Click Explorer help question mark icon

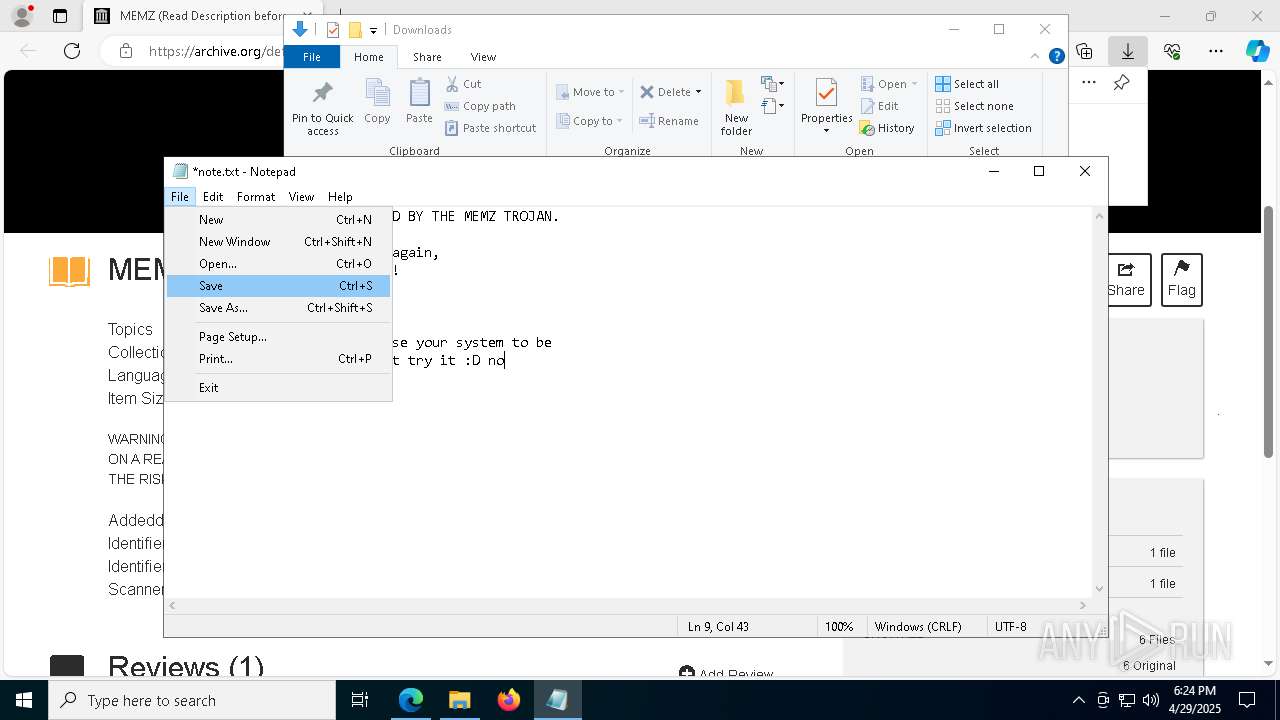pos(1056,57)
